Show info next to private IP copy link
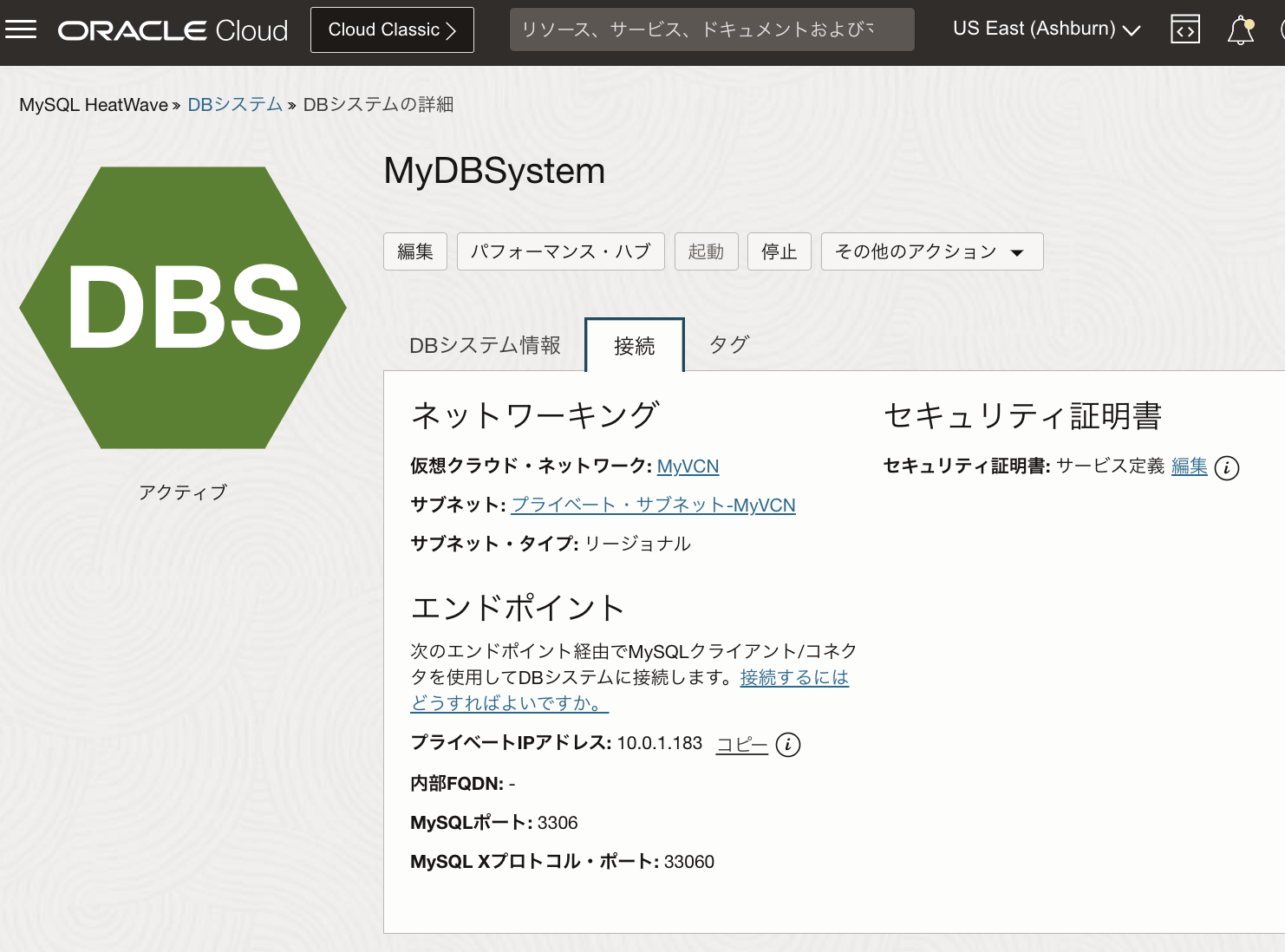Screen dimensions: 1285x952 coord(788,745)
